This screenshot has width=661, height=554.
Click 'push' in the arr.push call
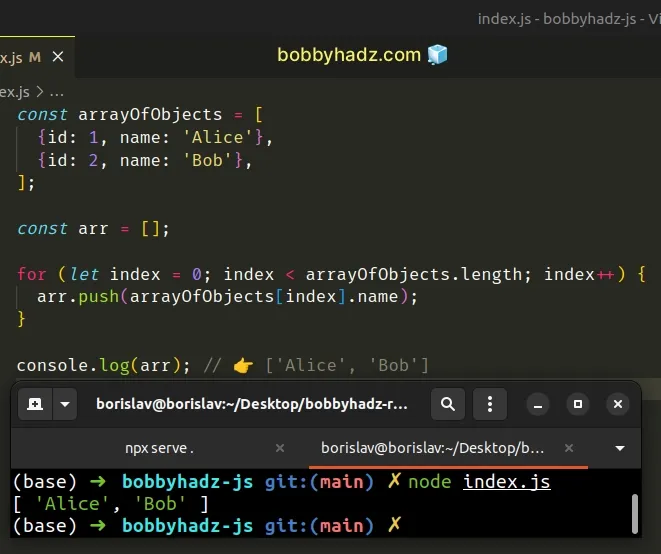tap(99, 296)
